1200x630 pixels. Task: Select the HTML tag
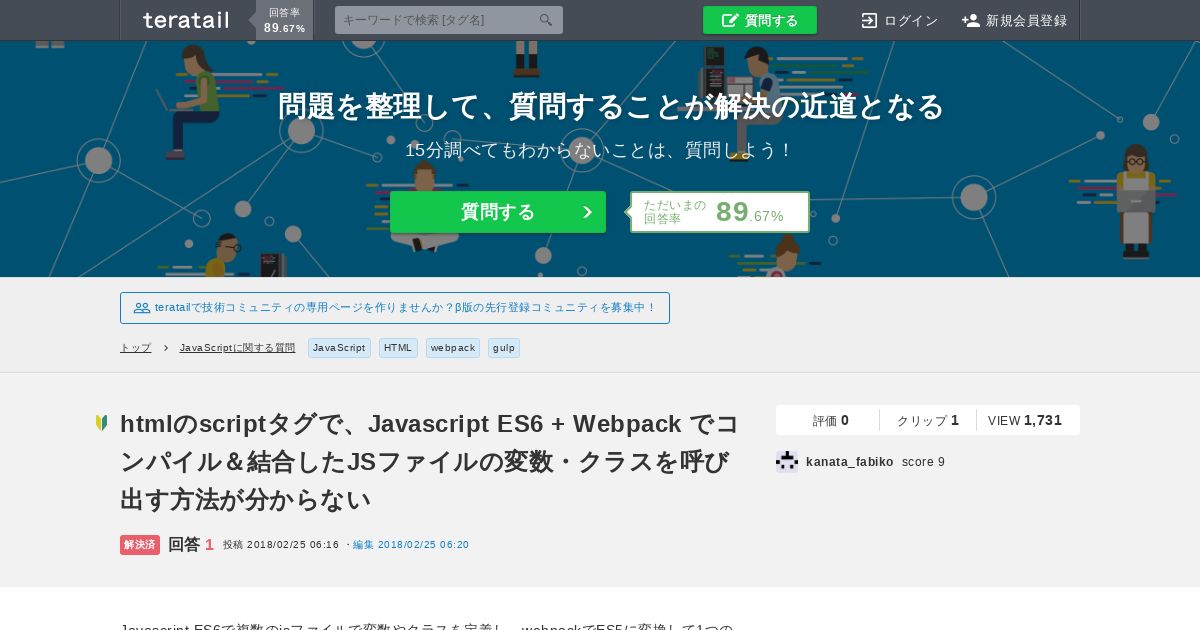pyautogui.click(x=398, y=348)
